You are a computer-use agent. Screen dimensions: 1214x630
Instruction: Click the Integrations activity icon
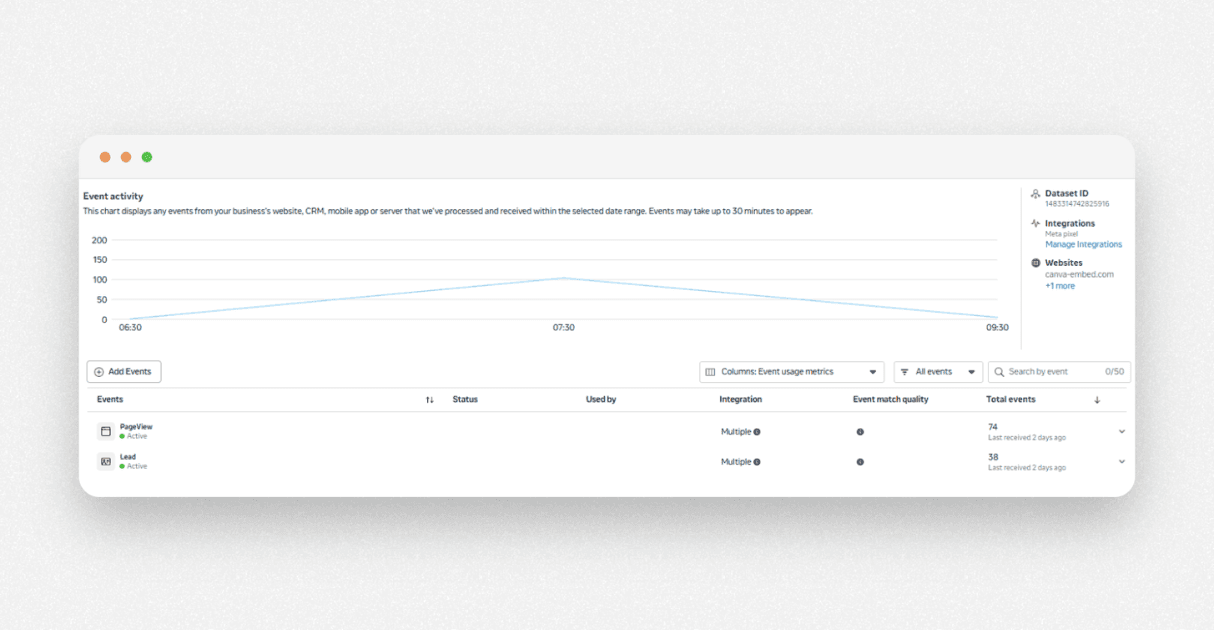[x=1035, y=223]
